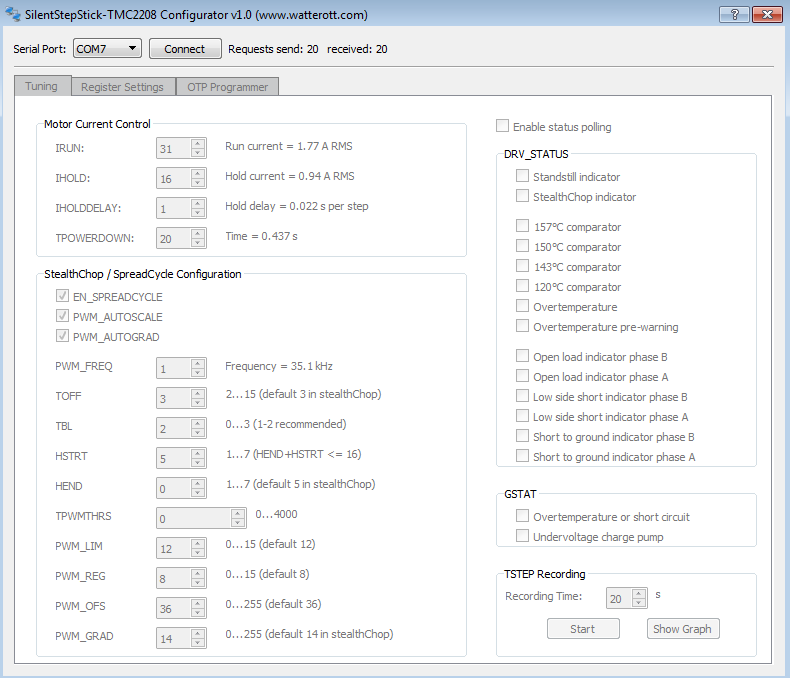Screen dimensions: 790x678
Task: Increase the PWM_GRAD stepper value
Action: [x=199, y=634]
